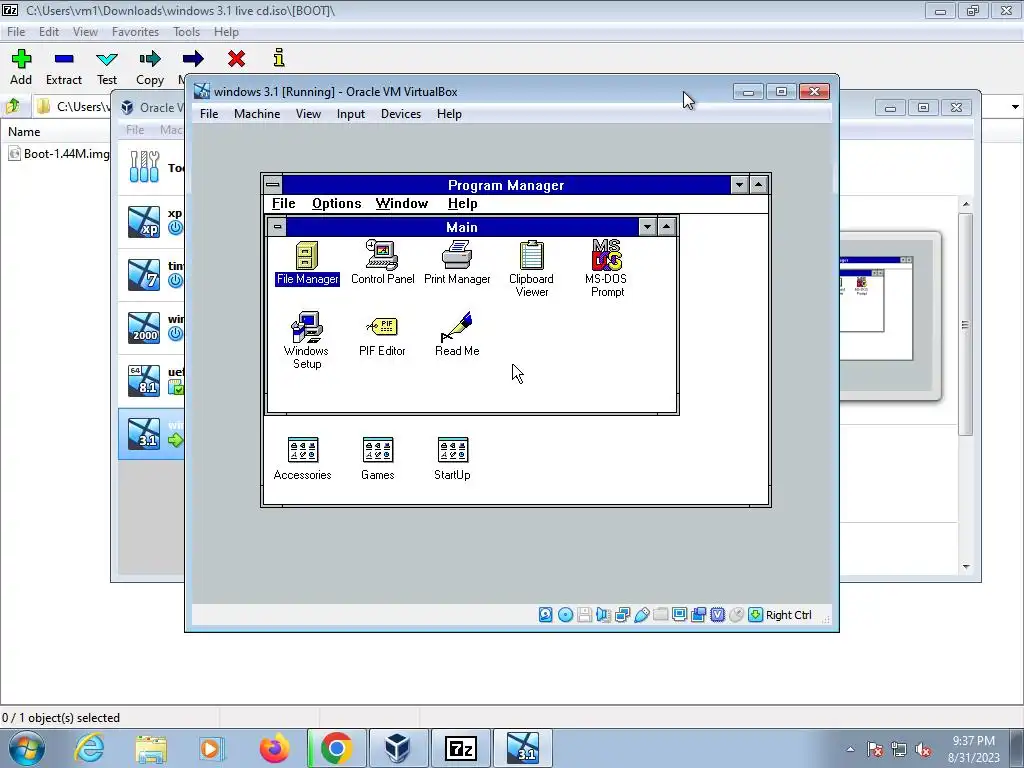Open 7-Zip Tools menu
The image size is (1024, 768).
pos(186,31)
